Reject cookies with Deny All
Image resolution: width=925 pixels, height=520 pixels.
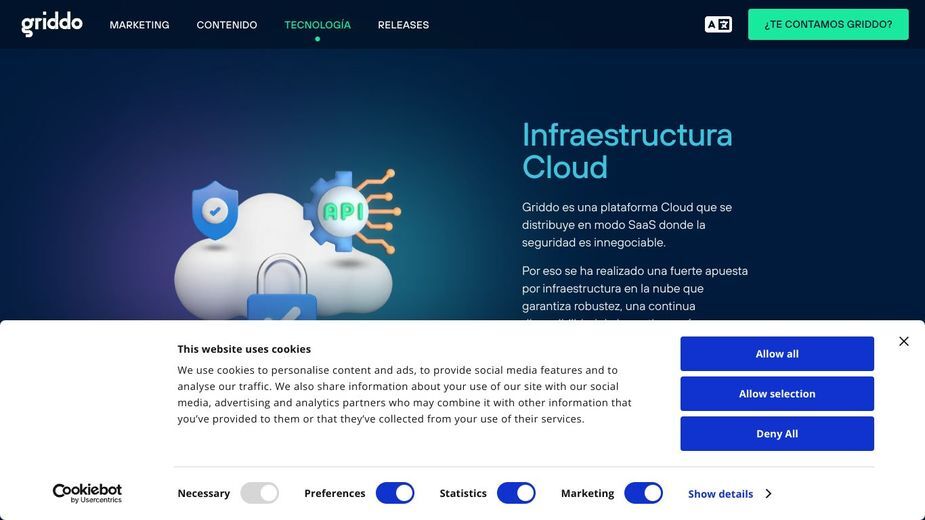pyautogui.click(x=777, y=434)
